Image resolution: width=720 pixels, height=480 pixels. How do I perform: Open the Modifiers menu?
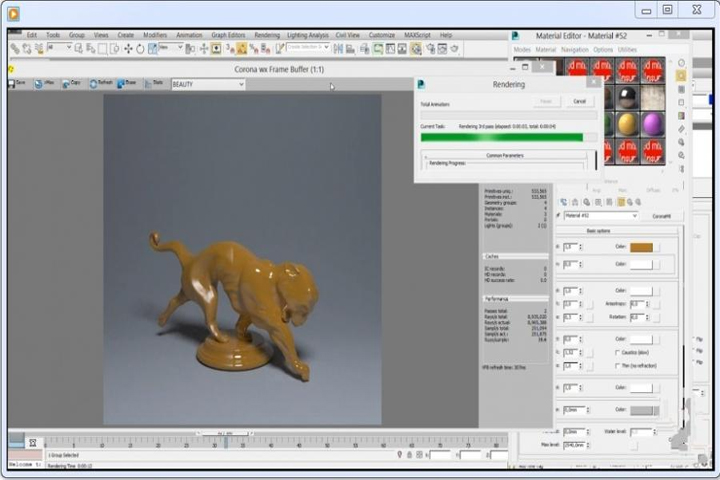pos(155,35)
